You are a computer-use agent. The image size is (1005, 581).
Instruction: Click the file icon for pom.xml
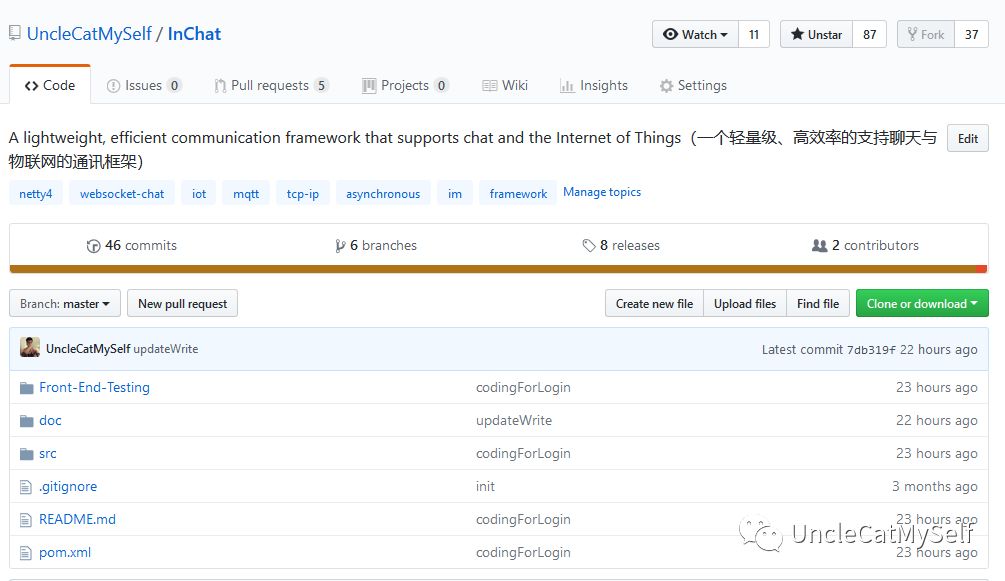click(x=26, y=553)
